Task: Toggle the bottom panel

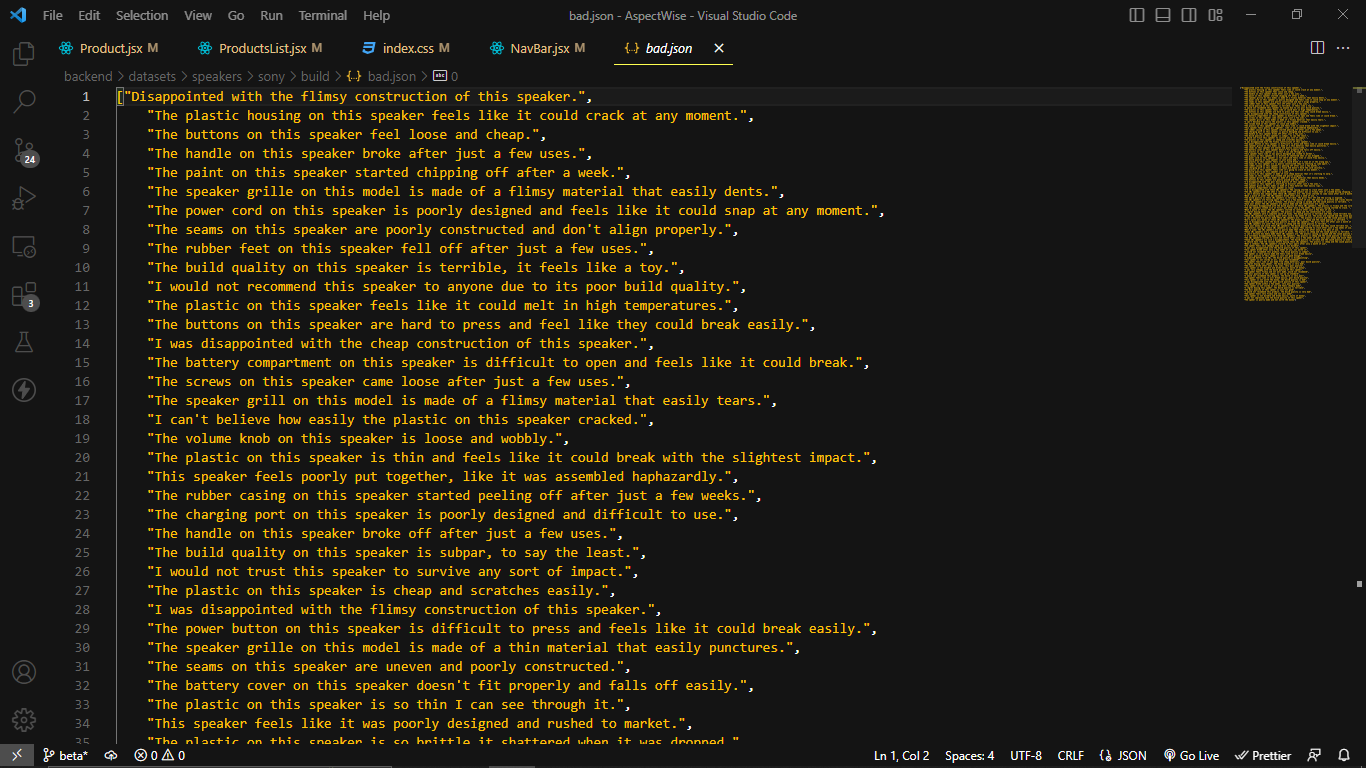Action: point(1163,15)
